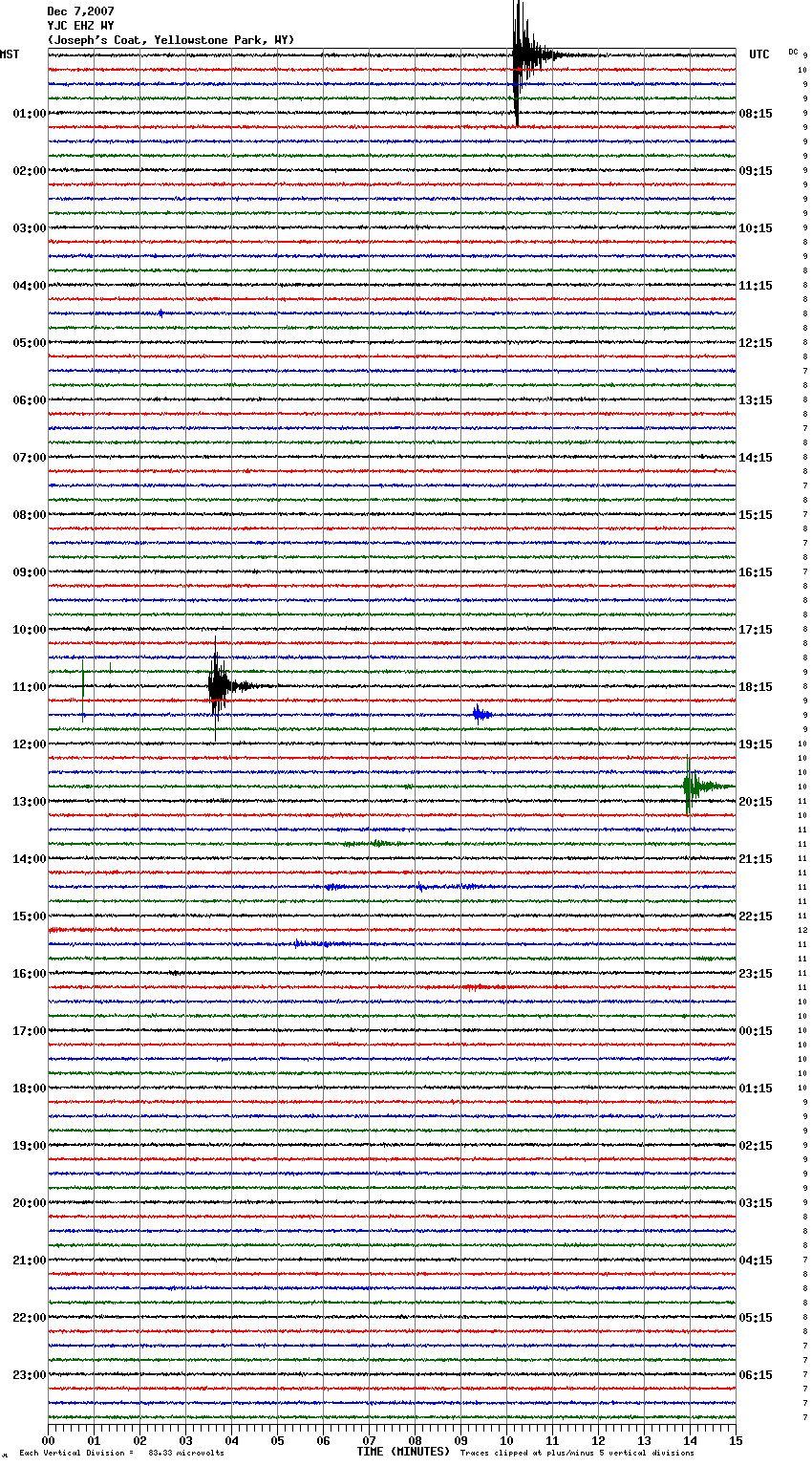The height and width of the screenshot is (1466, 812).
Task: Click the 20:00 MST time label
Action: pyautogui.click(x=30, y=1202)
